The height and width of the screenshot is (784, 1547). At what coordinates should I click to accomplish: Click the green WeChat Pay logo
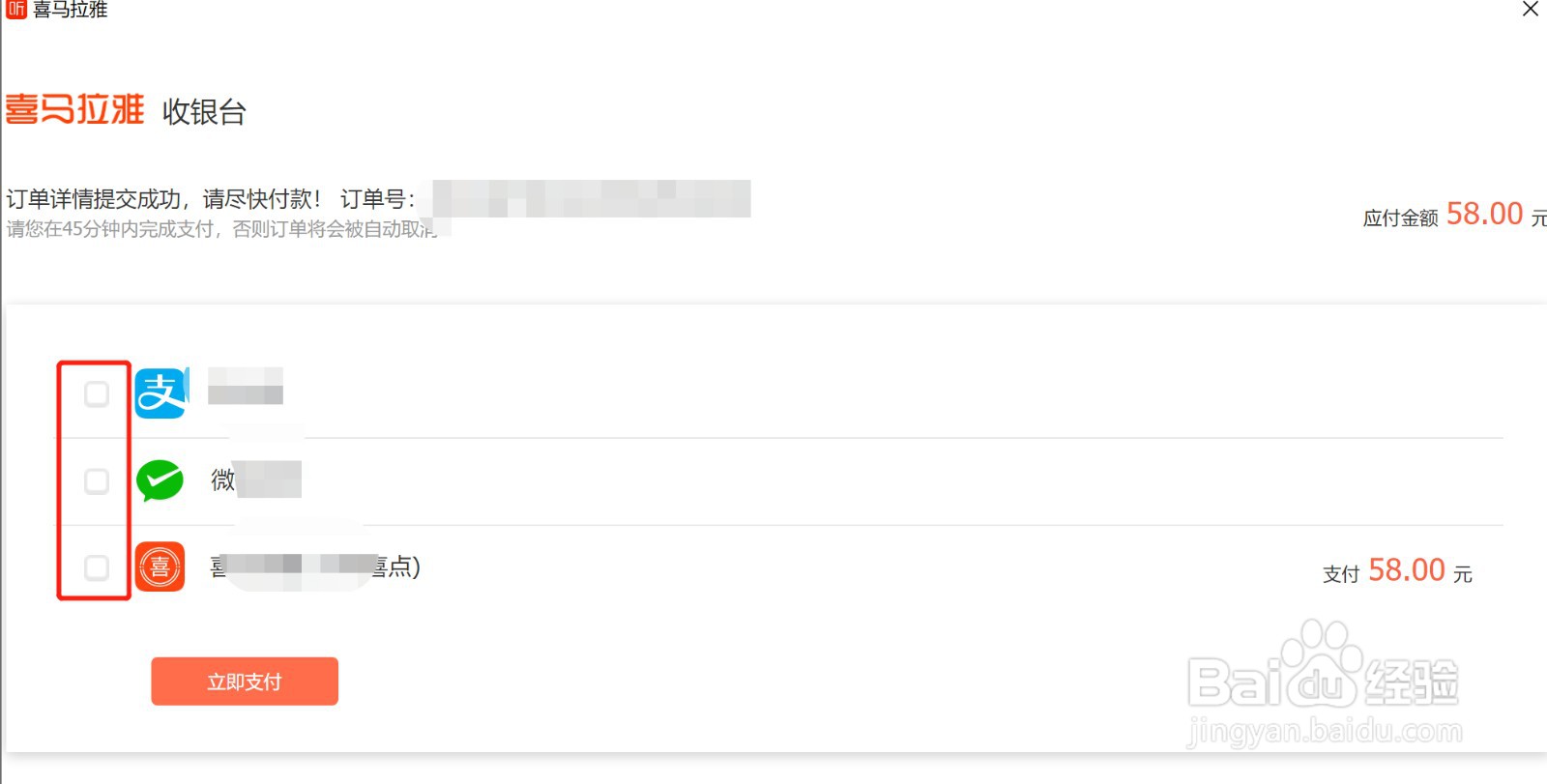point(160,480)
